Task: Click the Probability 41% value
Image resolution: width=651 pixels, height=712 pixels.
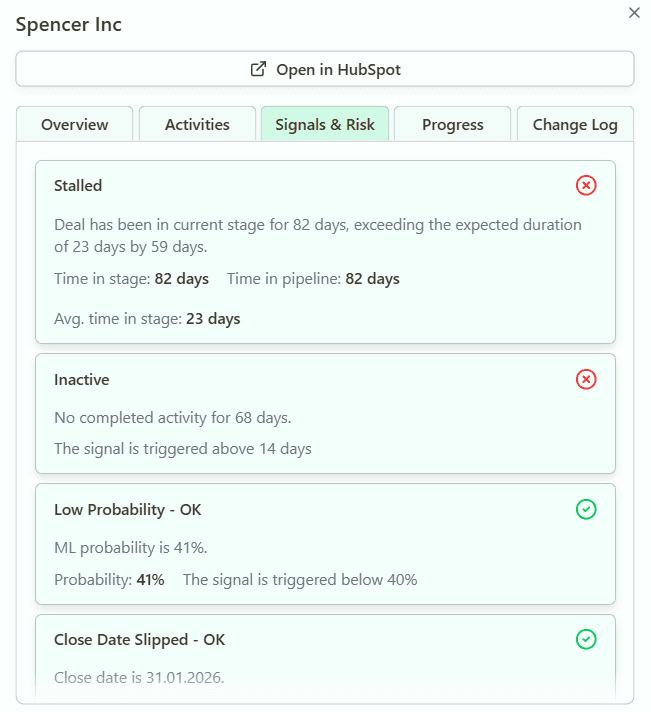Action: [x=150, y=579]
